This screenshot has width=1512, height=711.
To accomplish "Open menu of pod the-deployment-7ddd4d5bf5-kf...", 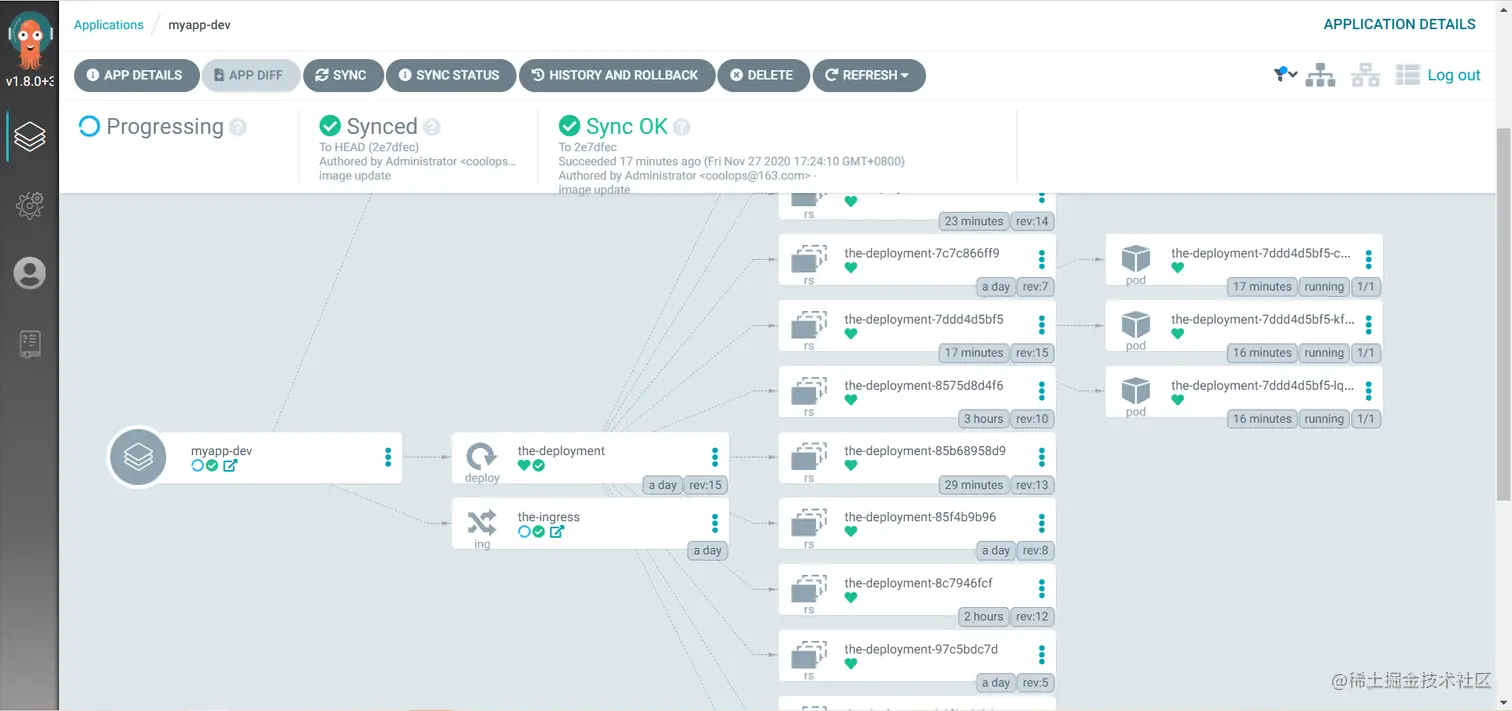I will 1369,325.
